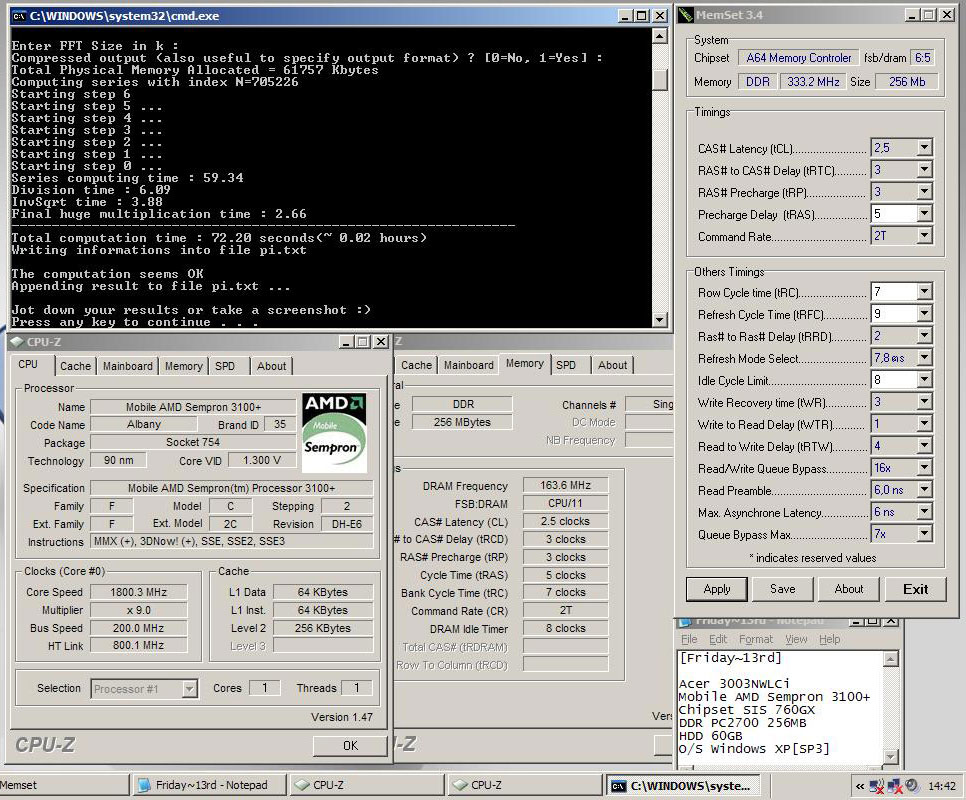The width and height of the screenshot is (966, 800).
Task: Open Command Rate dropdown in MemSet
Action: coord(924,236)
